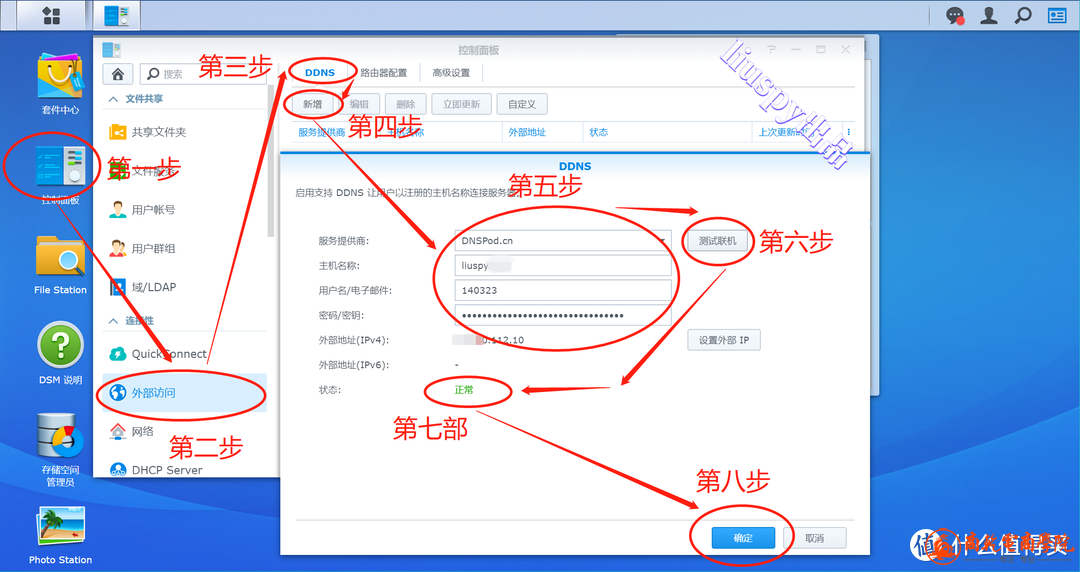This screenshot has height=572, width=1080.
Task: Open the DSM main menu grid icon
Action: pyautogui.click(x=52, y=15)
